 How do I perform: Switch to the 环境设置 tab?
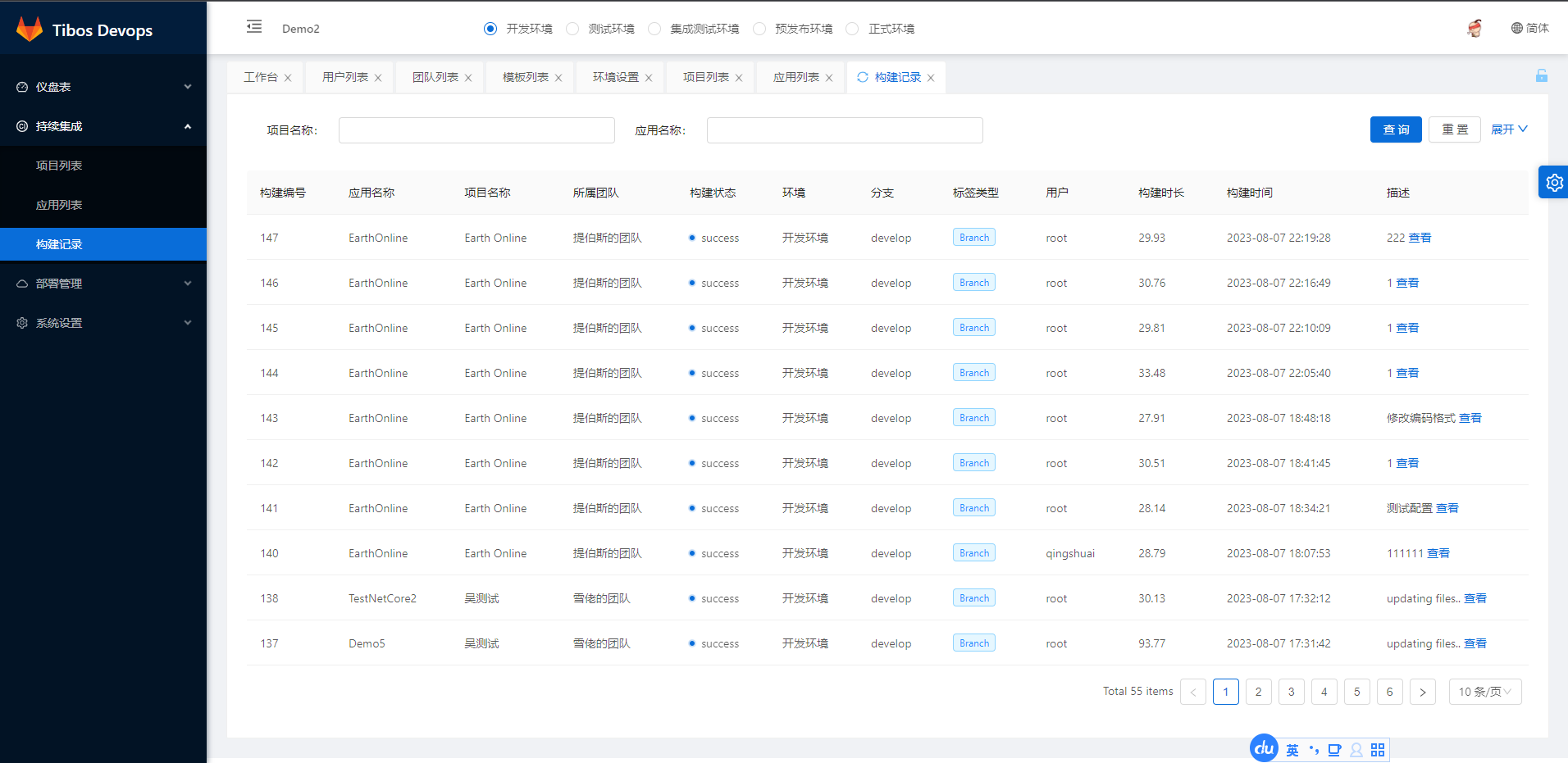[x=616, y=77]
